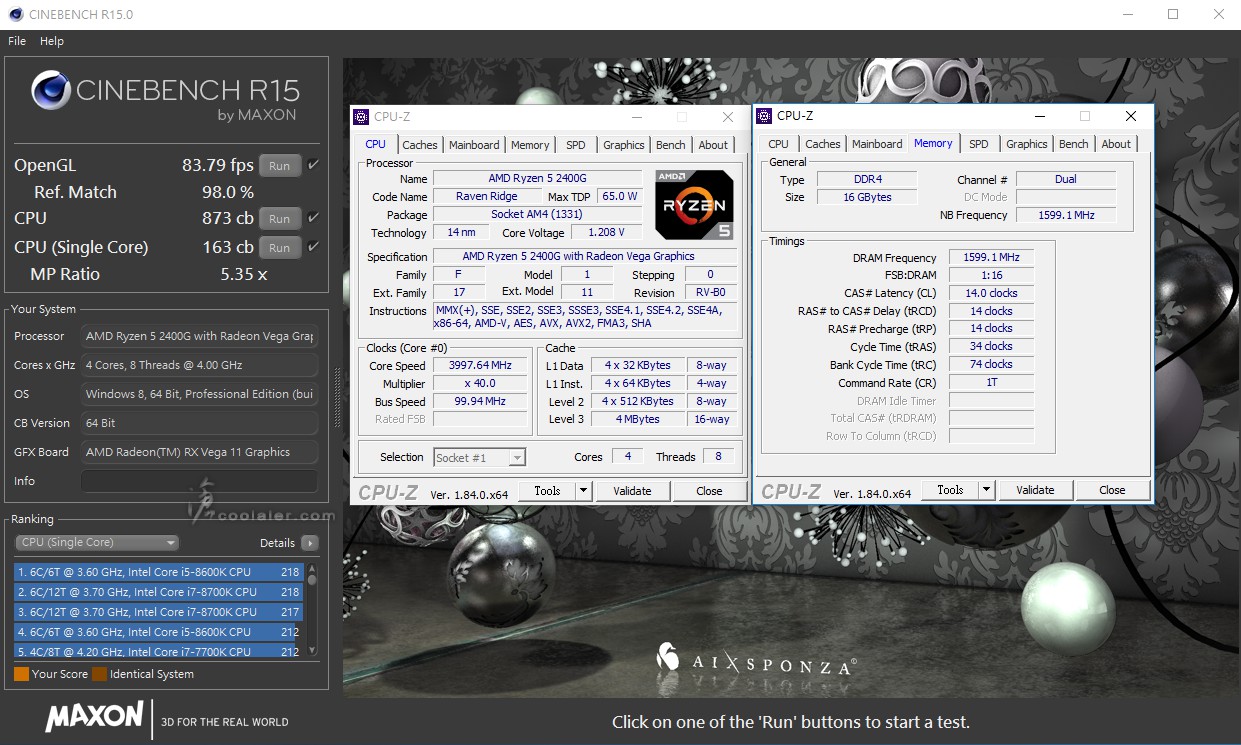This screenshot has height=745, width=1241.
Task: Click the MAXON logo at the bottom
Action: click(x=94, y=717)
